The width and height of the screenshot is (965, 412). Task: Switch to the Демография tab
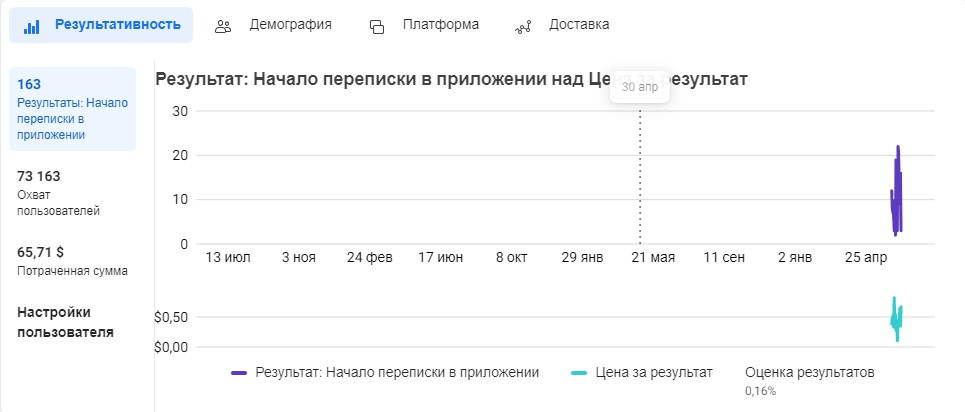click(290, 24)
